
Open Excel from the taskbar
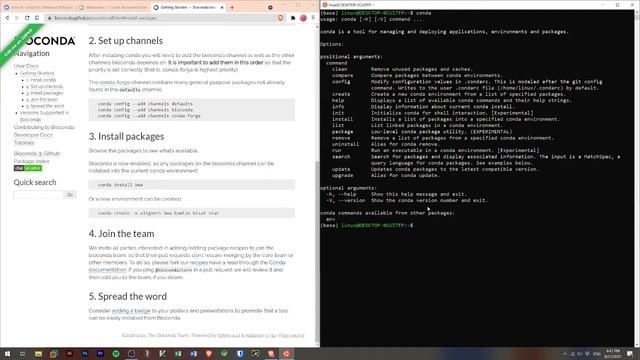178,353
